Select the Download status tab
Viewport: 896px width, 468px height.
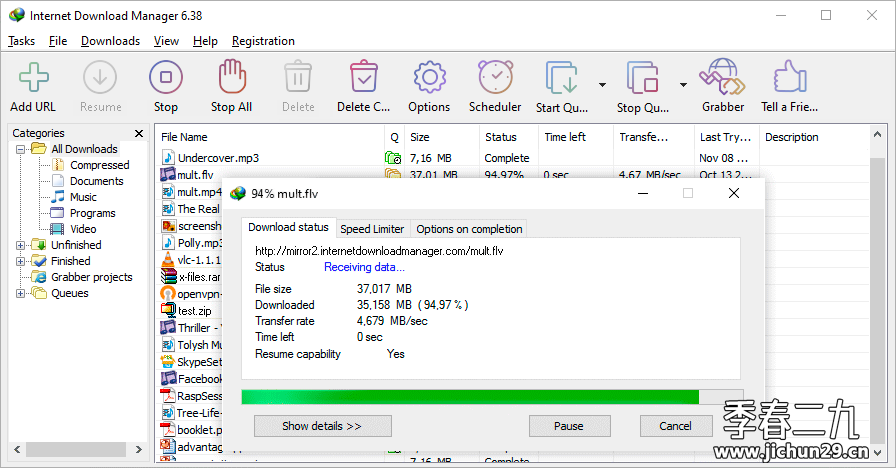pyautogui.click(x=289, y=227)
